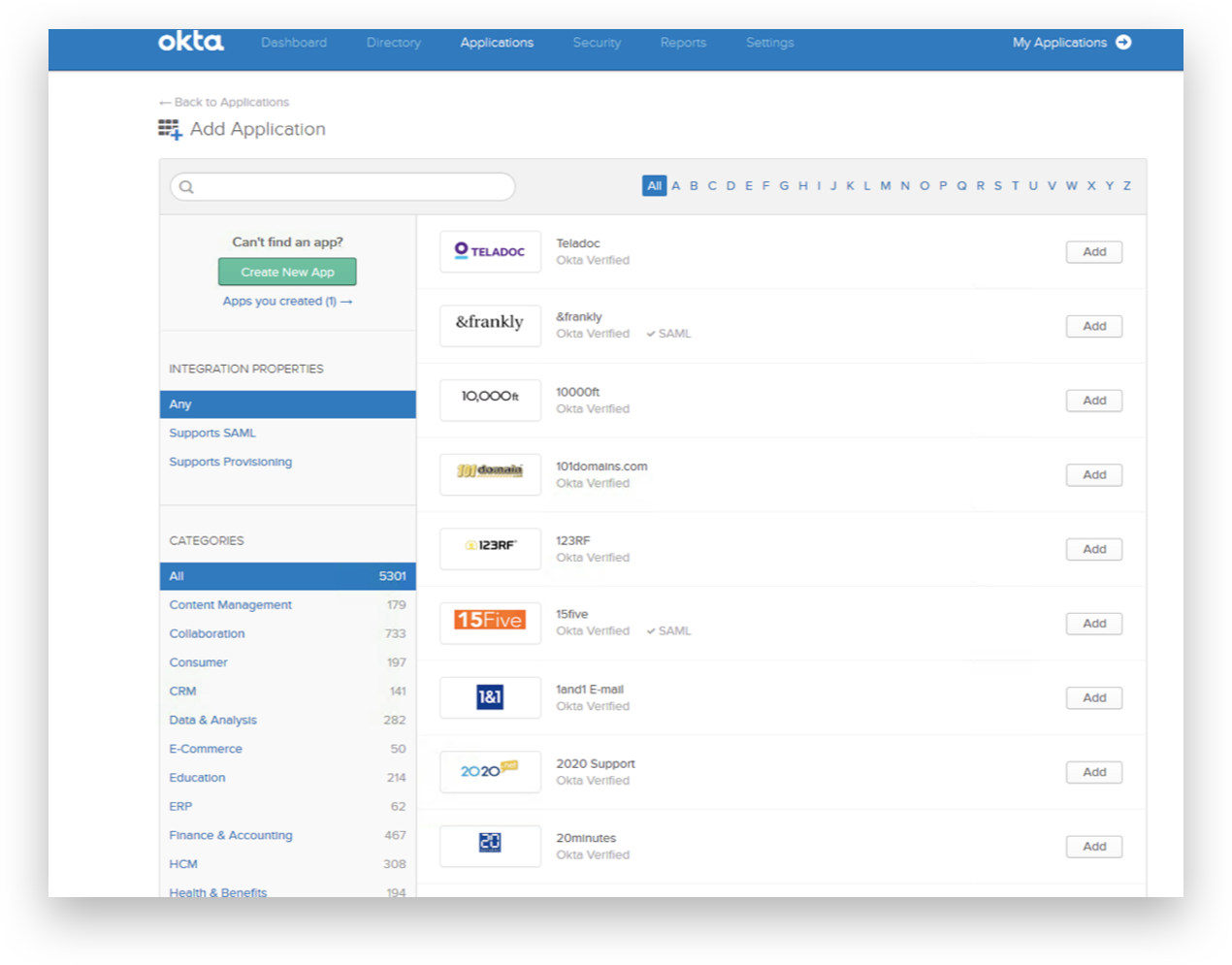The width and height of the screenshot is (1232, 965).
Task: Click the 20minutes app name
Action: (586, 838)
